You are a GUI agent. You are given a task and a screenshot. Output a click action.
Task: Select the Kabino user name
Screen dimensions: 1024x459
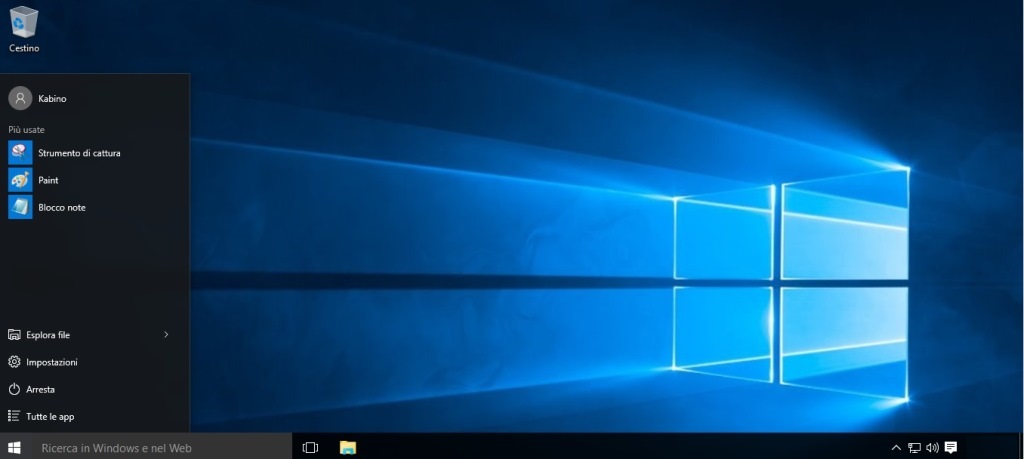[52, 99]
